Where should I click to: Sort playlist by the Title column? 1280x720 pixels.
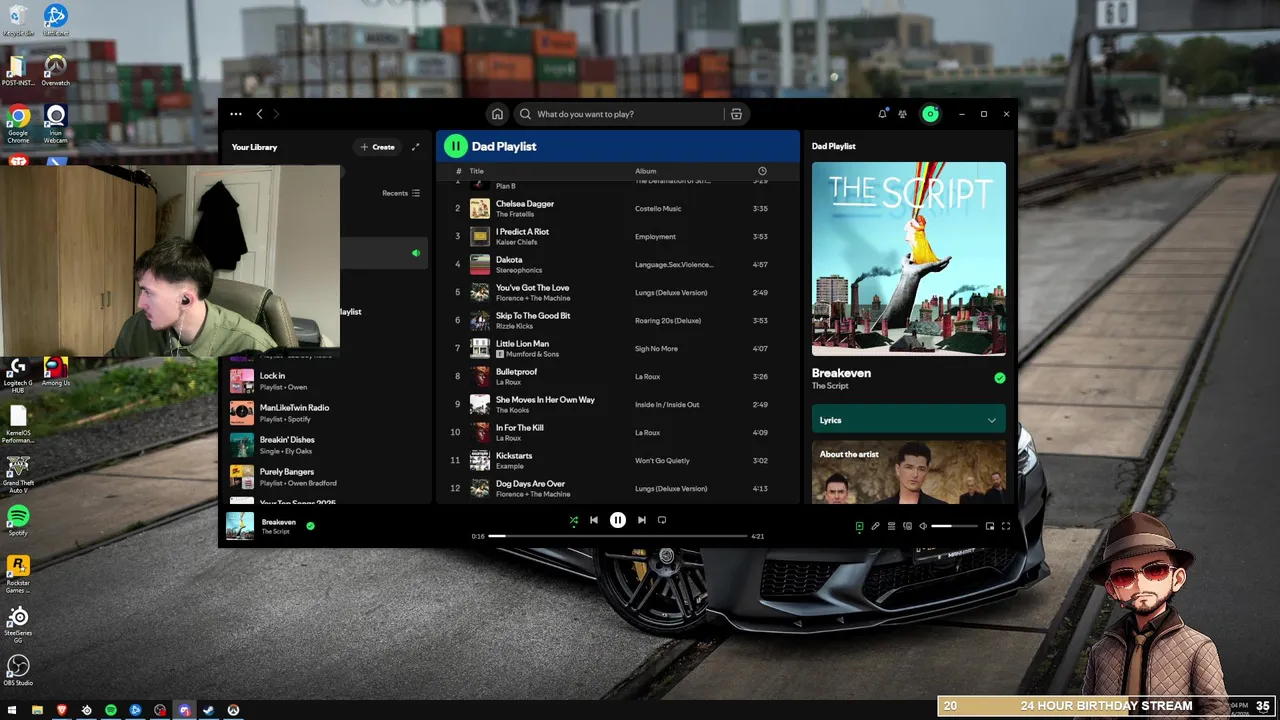pos(477,171)
